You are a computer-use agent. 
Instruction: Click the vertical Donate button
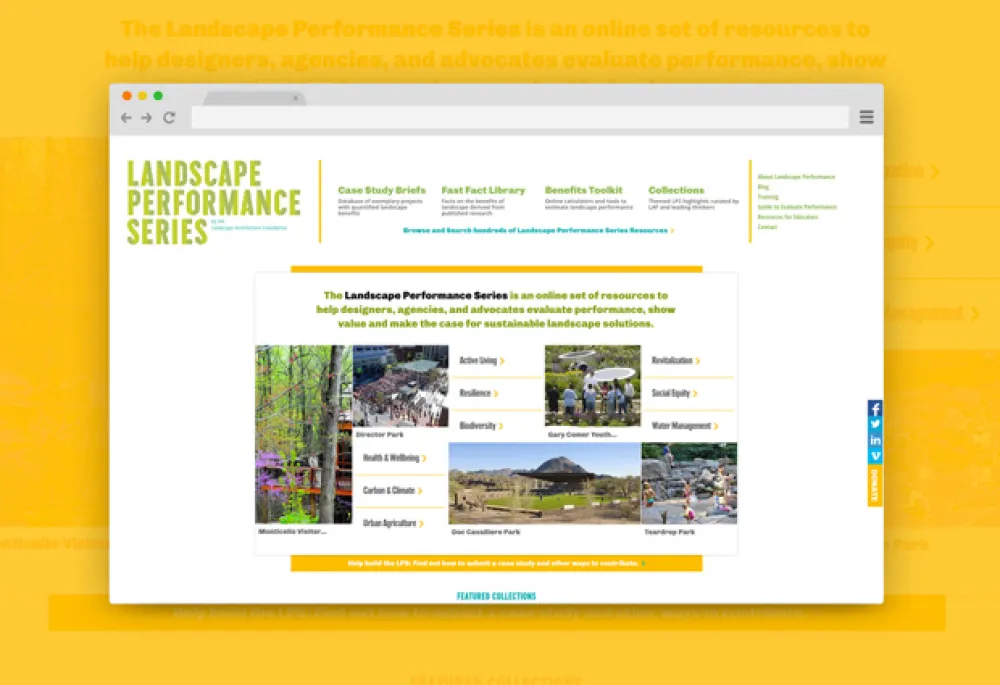click(875, 485)
